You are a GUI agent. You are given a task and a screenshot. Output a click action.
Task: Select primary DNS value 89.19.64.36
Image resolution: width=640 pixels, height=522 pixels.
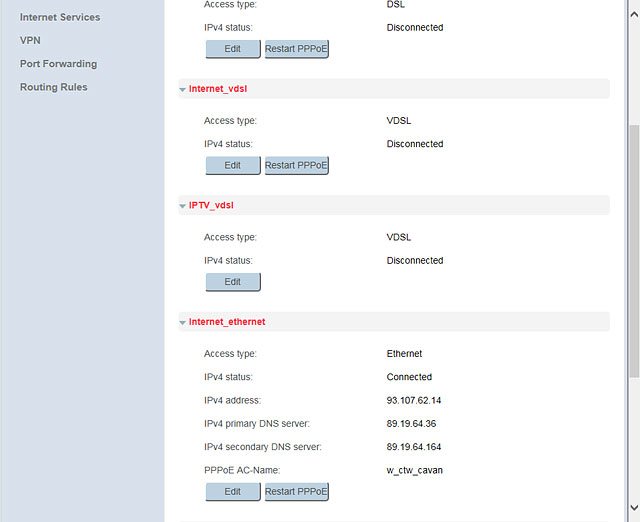tap(411, 424)
